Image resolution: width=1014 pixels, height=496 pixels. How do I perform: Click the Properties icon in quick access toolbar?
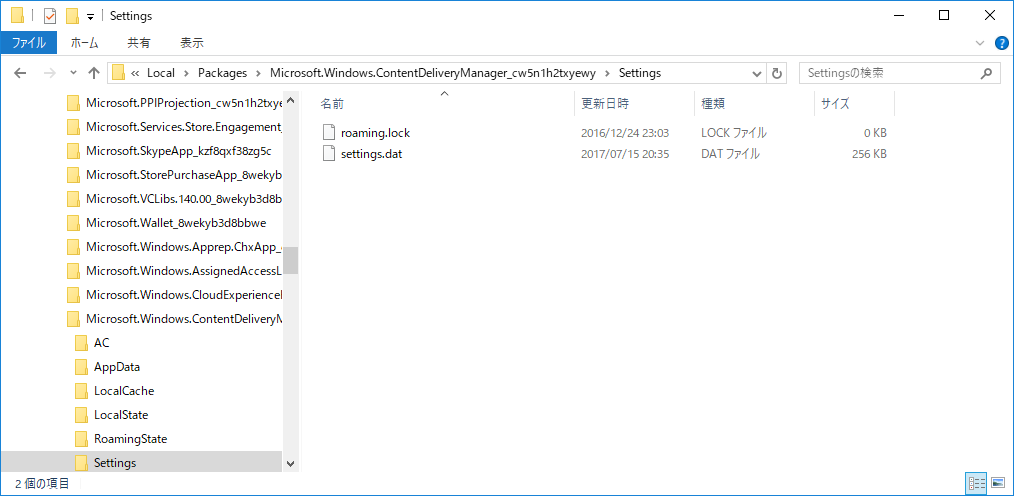click(50, 16)
